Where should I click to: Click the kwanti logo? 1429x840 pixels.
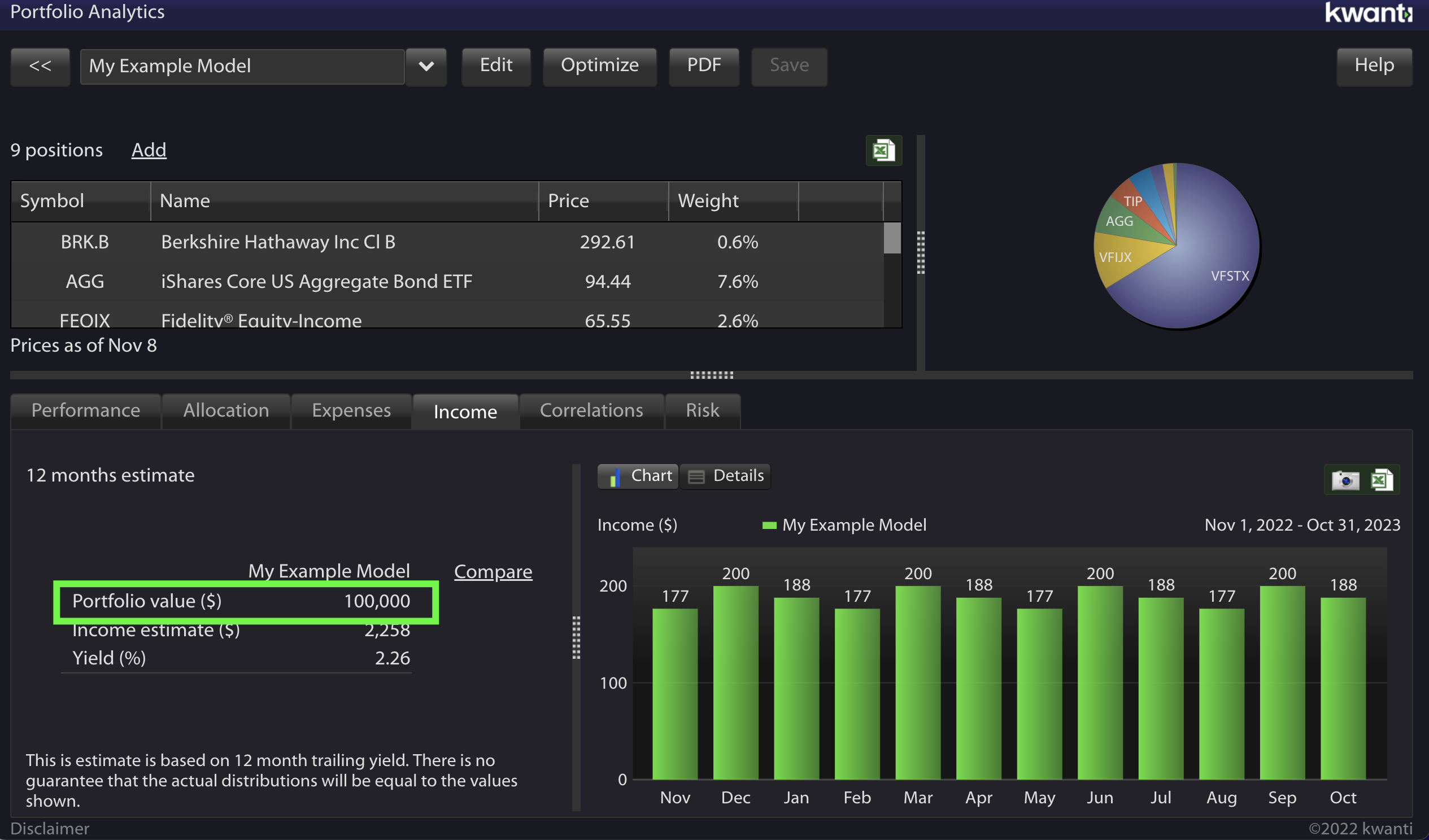pos(1369,12)
